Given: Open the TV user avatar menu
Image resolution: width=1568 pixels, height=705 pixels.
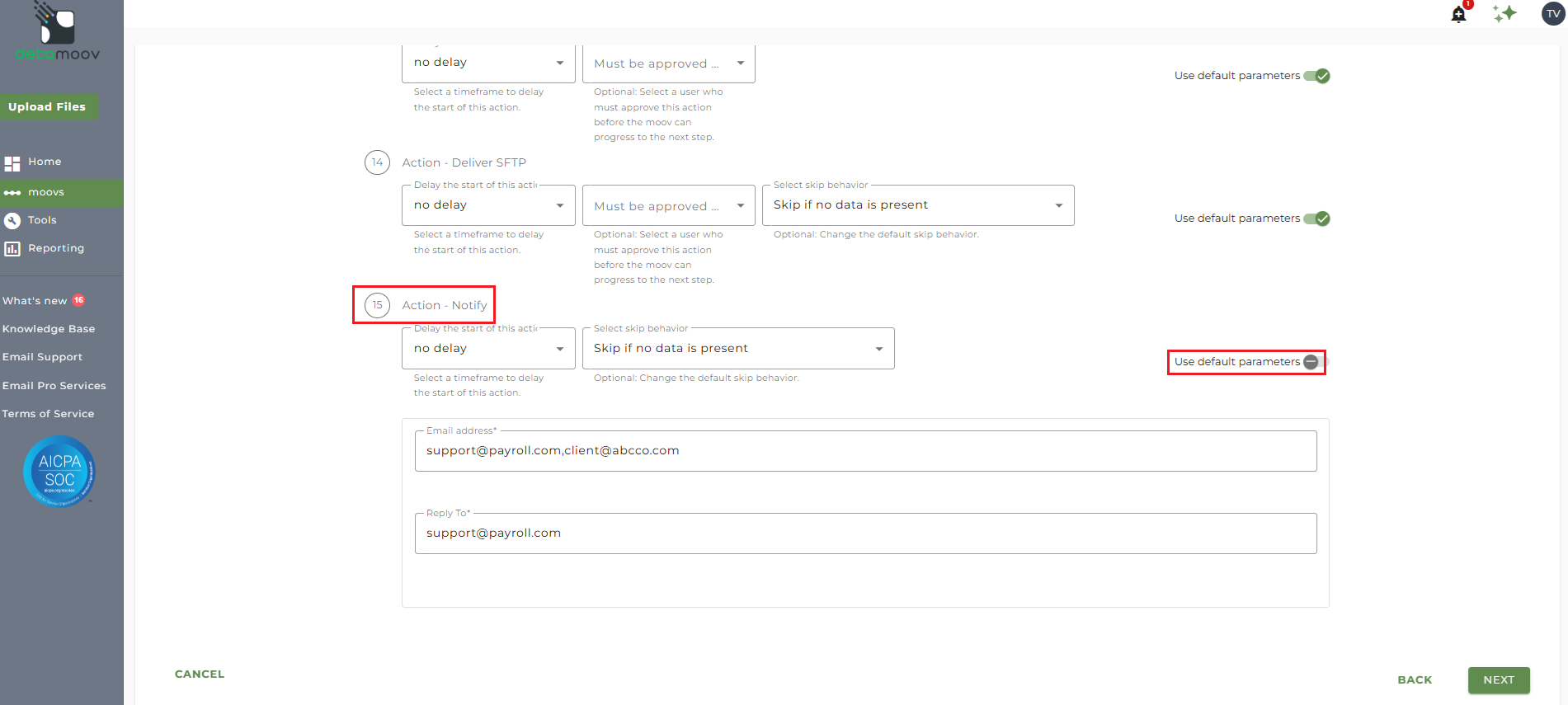Looking at the screenshot, I should (x=1553, y=13).
